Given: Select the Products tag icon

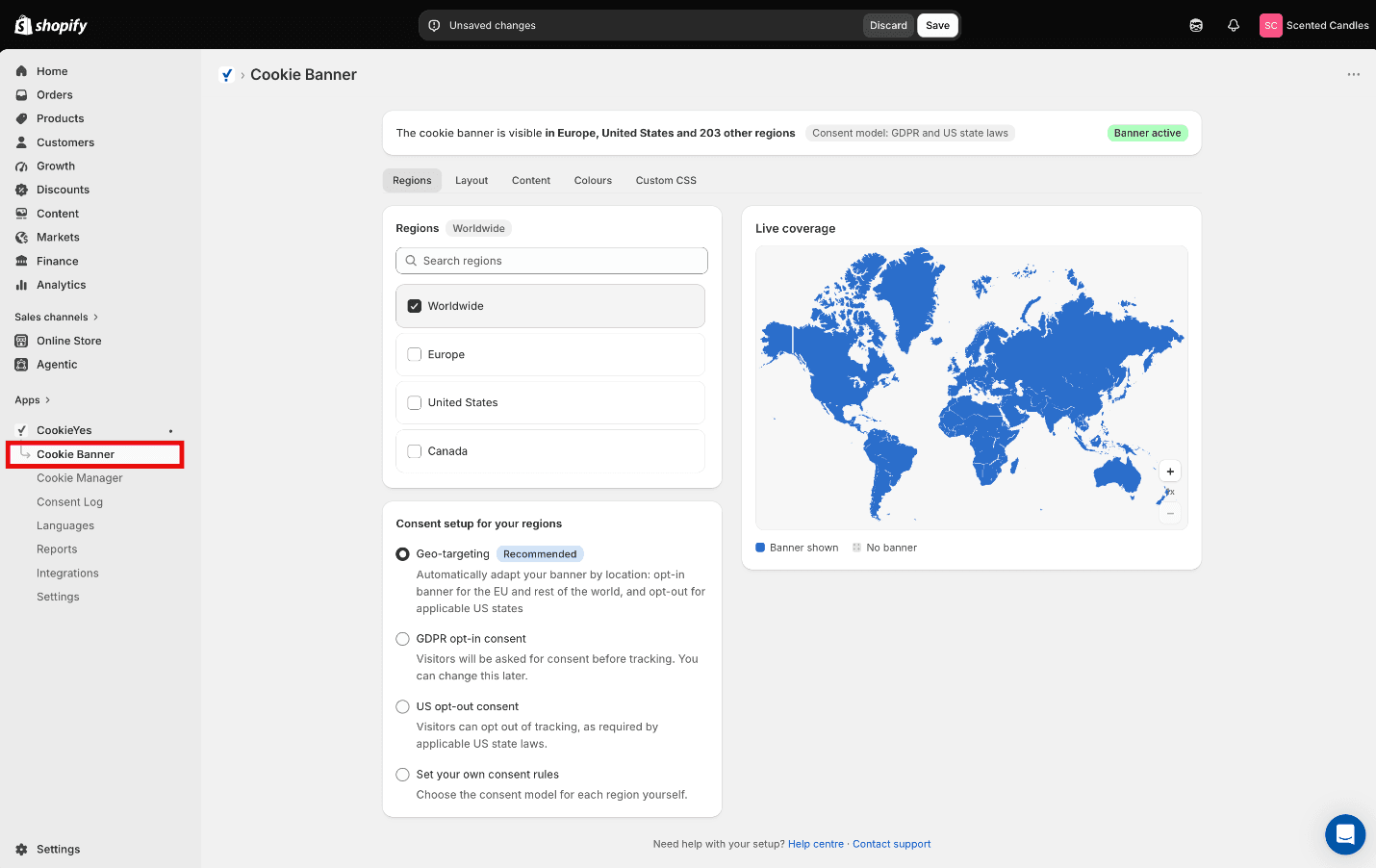Looking at the screenshot, I should click(21, 118).
